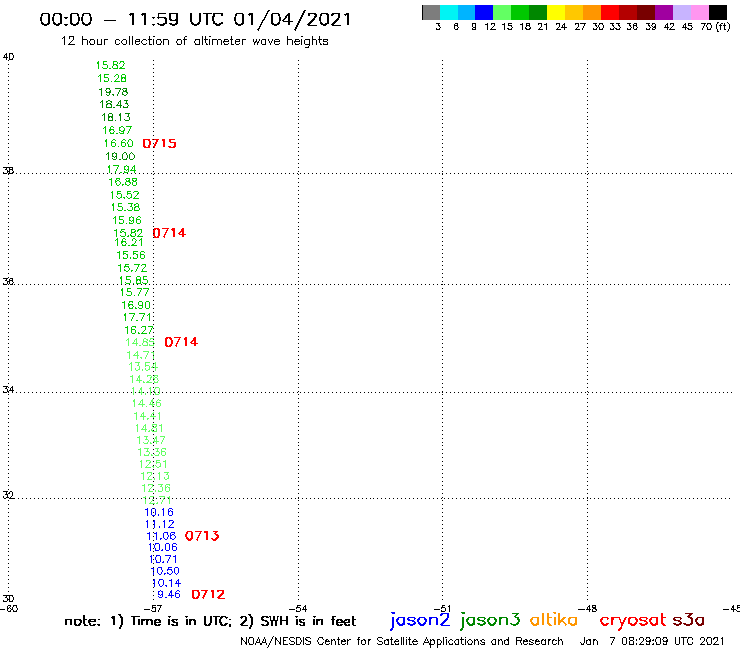Click the date range title at top
This screenshot has height=650, width=740.
[x=195, y=19]
